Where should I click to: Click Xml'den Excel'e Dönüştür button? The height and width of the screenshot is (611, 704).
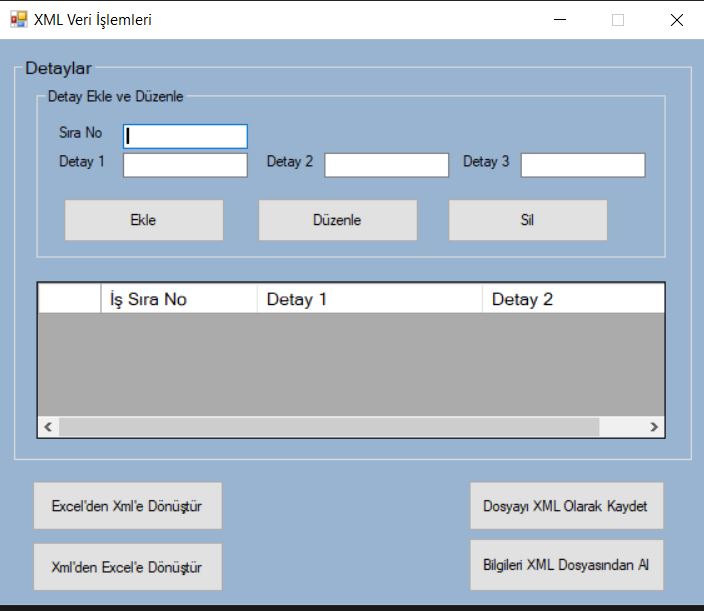click(x=128, y=567)
